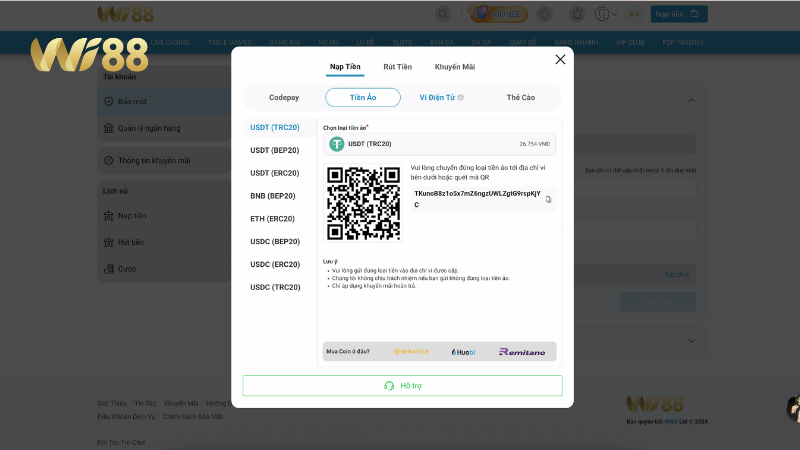This screenshot has height=450, width=800.
Task: Switch to the Rút Tiền tab
Action: [397, 67]
